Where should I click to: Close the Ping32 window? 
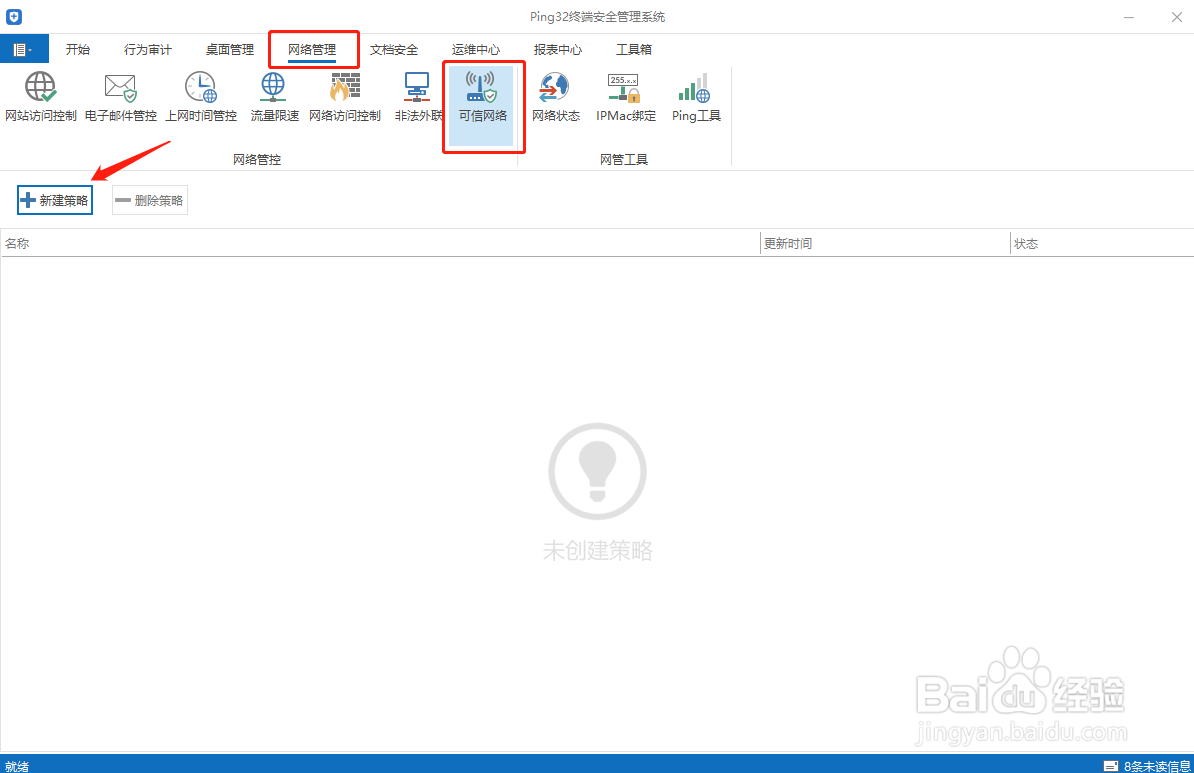1176,17
